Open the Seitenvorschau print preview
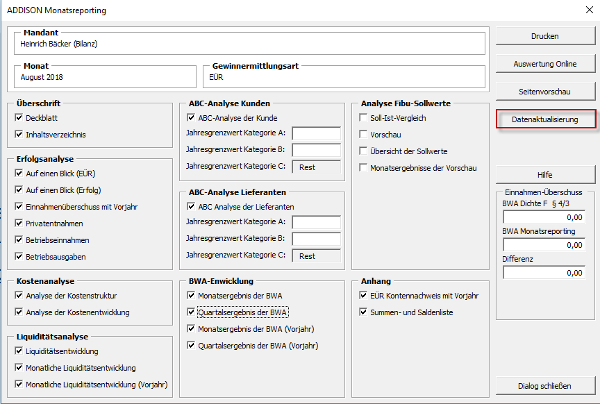 pyautogui.click(x=545, y=92)
